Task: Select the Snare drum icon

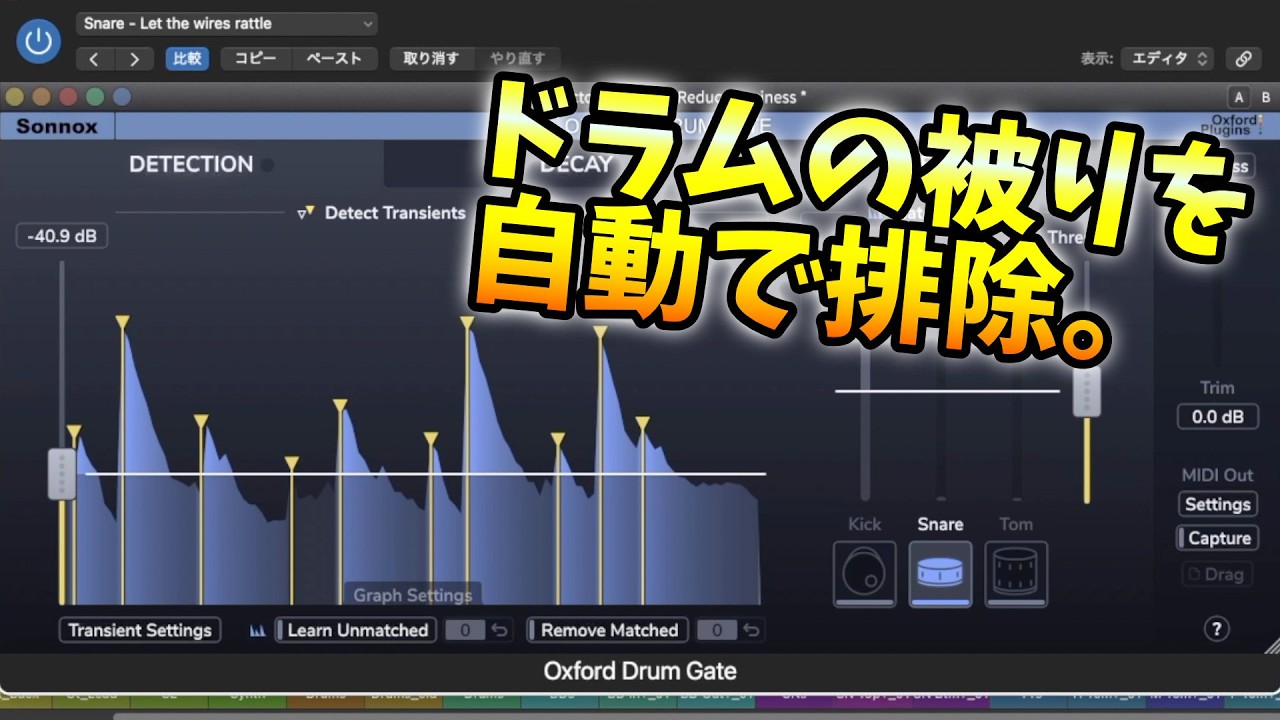Action: (940, 574)
